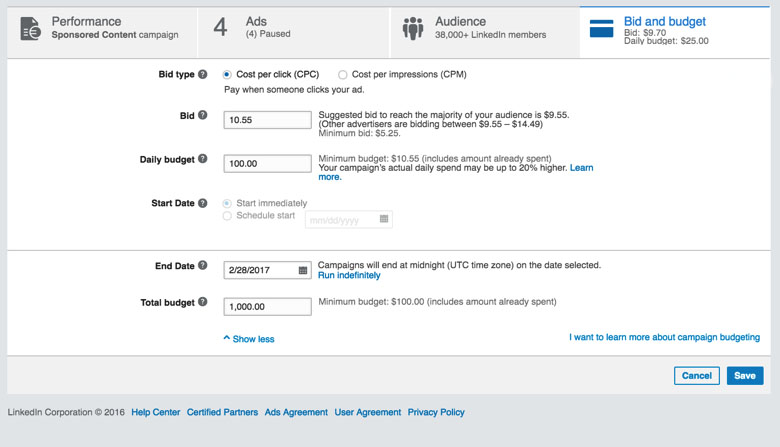The height and width of the screenshot is (447, 780).
Task: Open the End Date calendar picker icon
Action: 303,270
